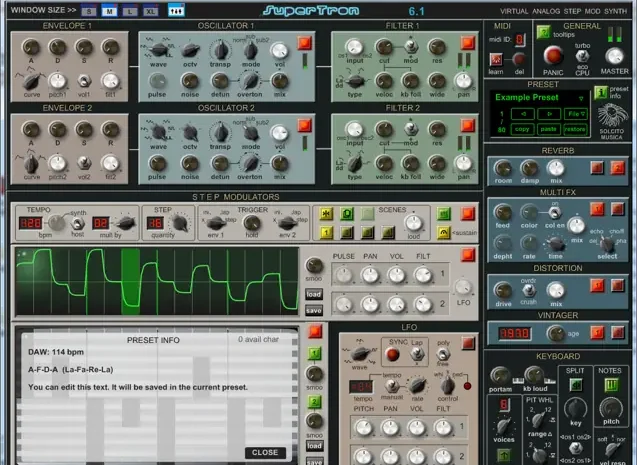Select window size XL
The height and width of the screenshot is (465, 637).
click(x=151, y=10)
